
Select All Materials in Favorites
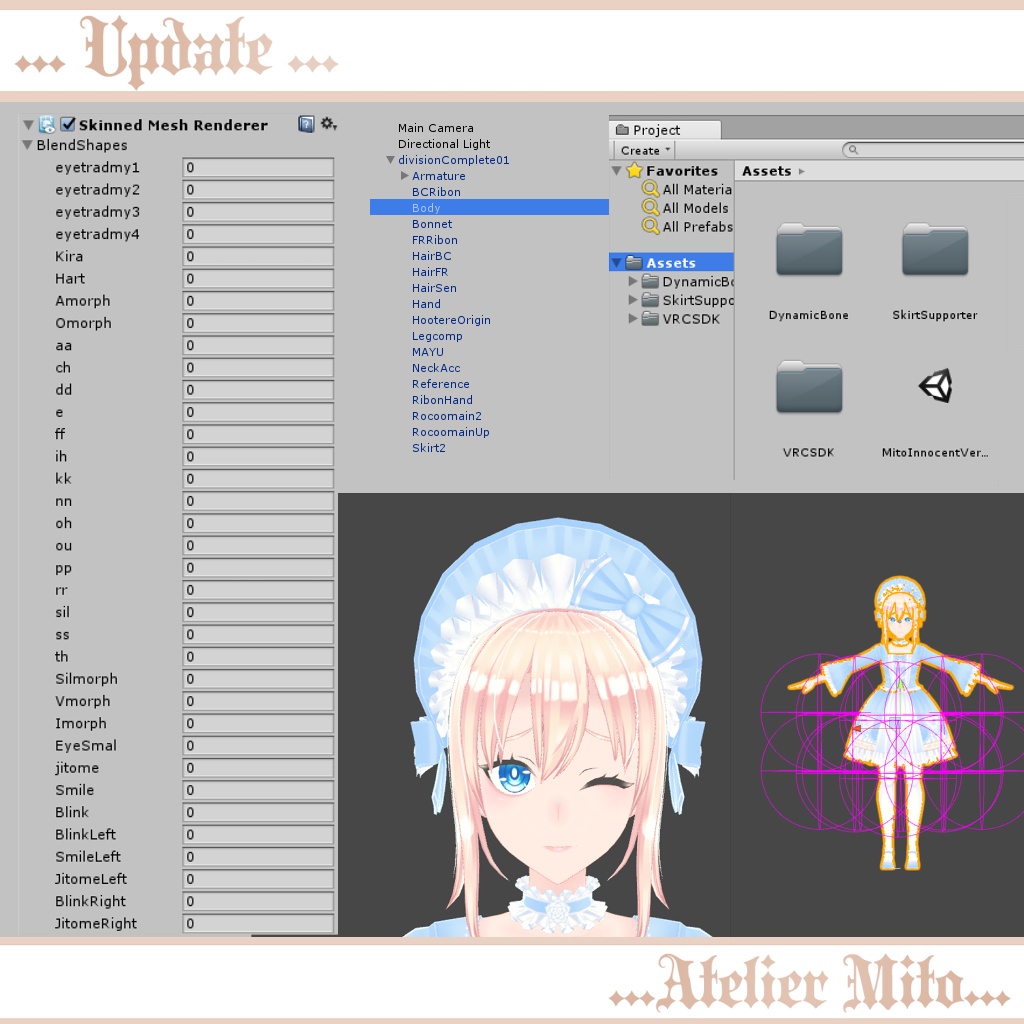(697, 189)
